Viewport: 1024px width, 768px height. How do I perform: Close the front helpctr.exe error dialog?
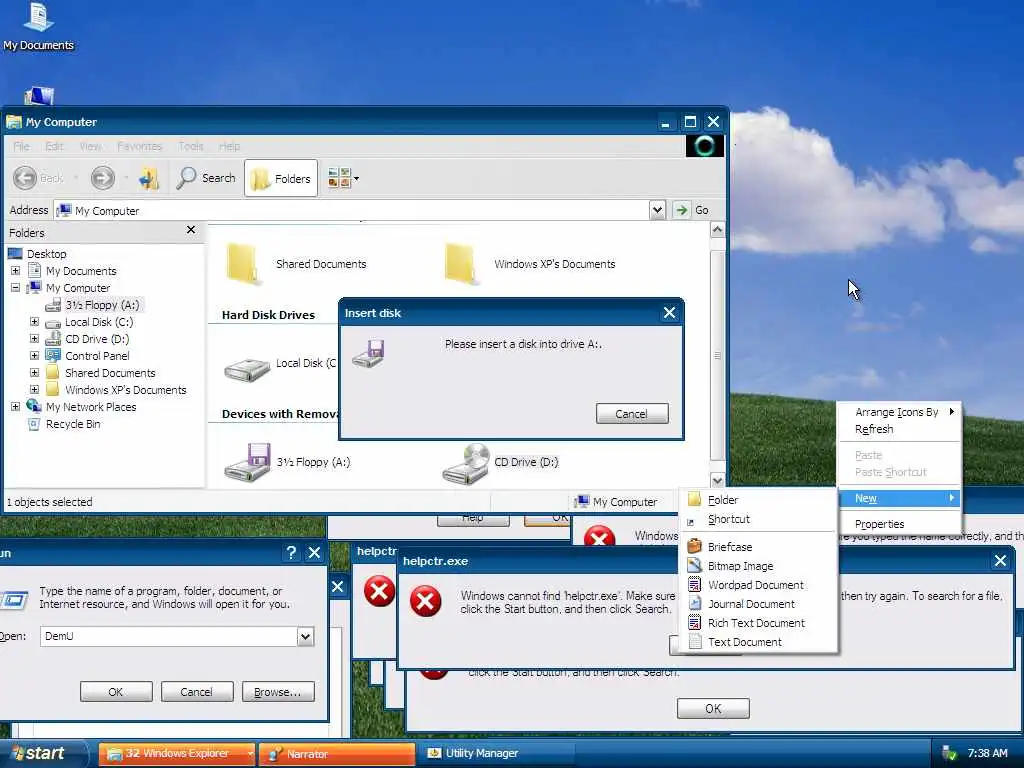tap(1000, 560)
